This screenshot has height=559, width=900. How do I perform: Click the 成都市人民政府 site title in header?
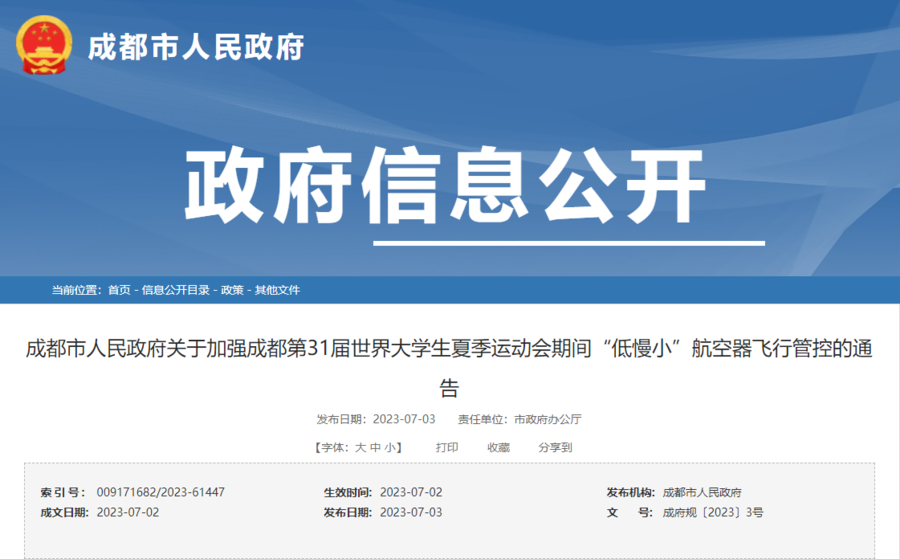tap(195, 46)
